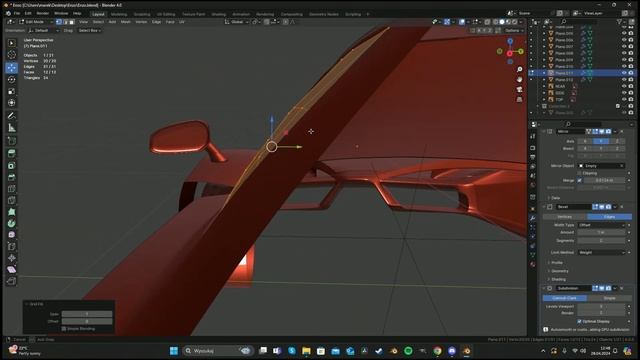This screenshot has height=360, width=640.
Task: Open the Modifiers wrench properties tab
Action: point(533,218)
